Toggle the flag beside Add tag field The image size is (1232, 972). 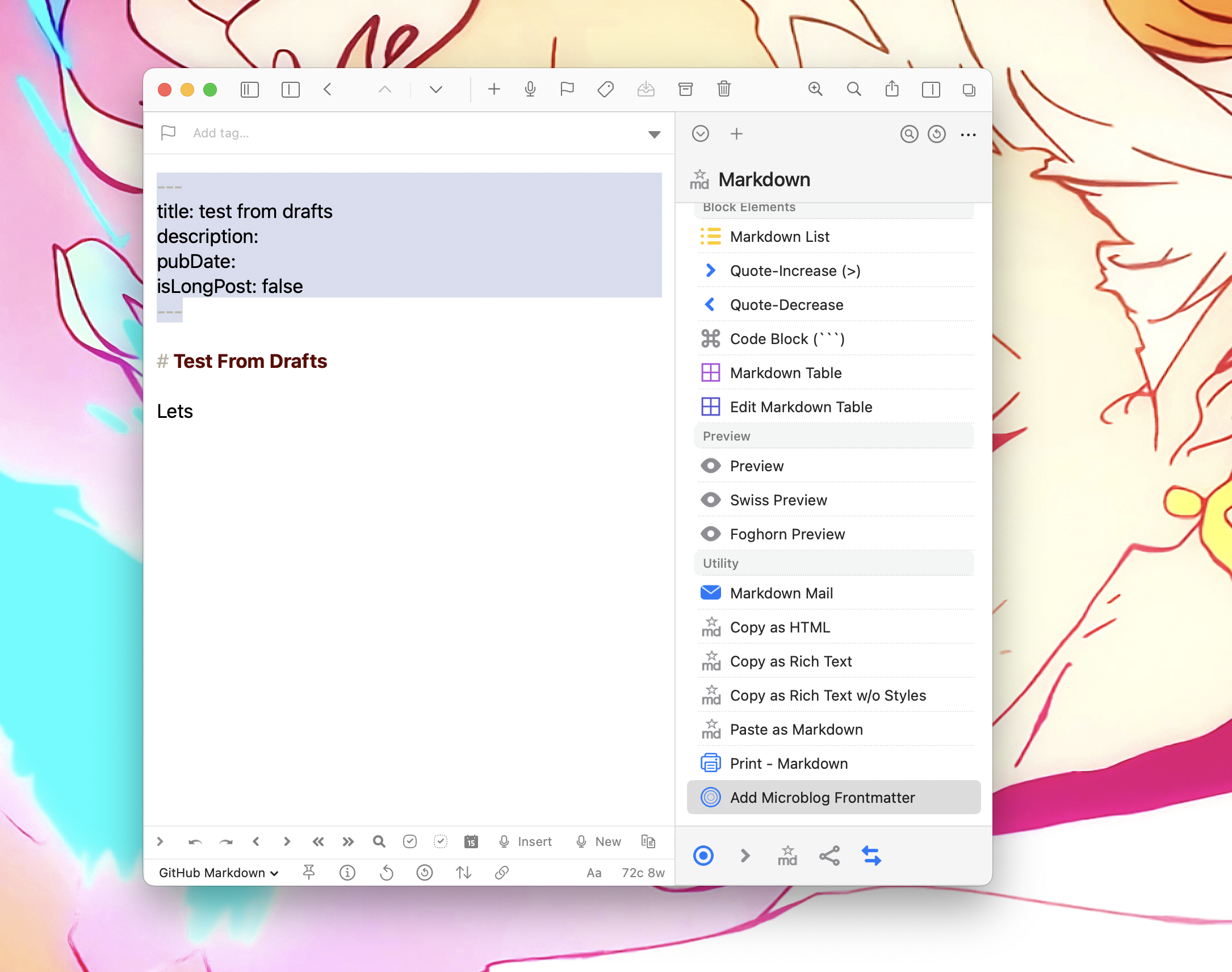coord(168,133)
